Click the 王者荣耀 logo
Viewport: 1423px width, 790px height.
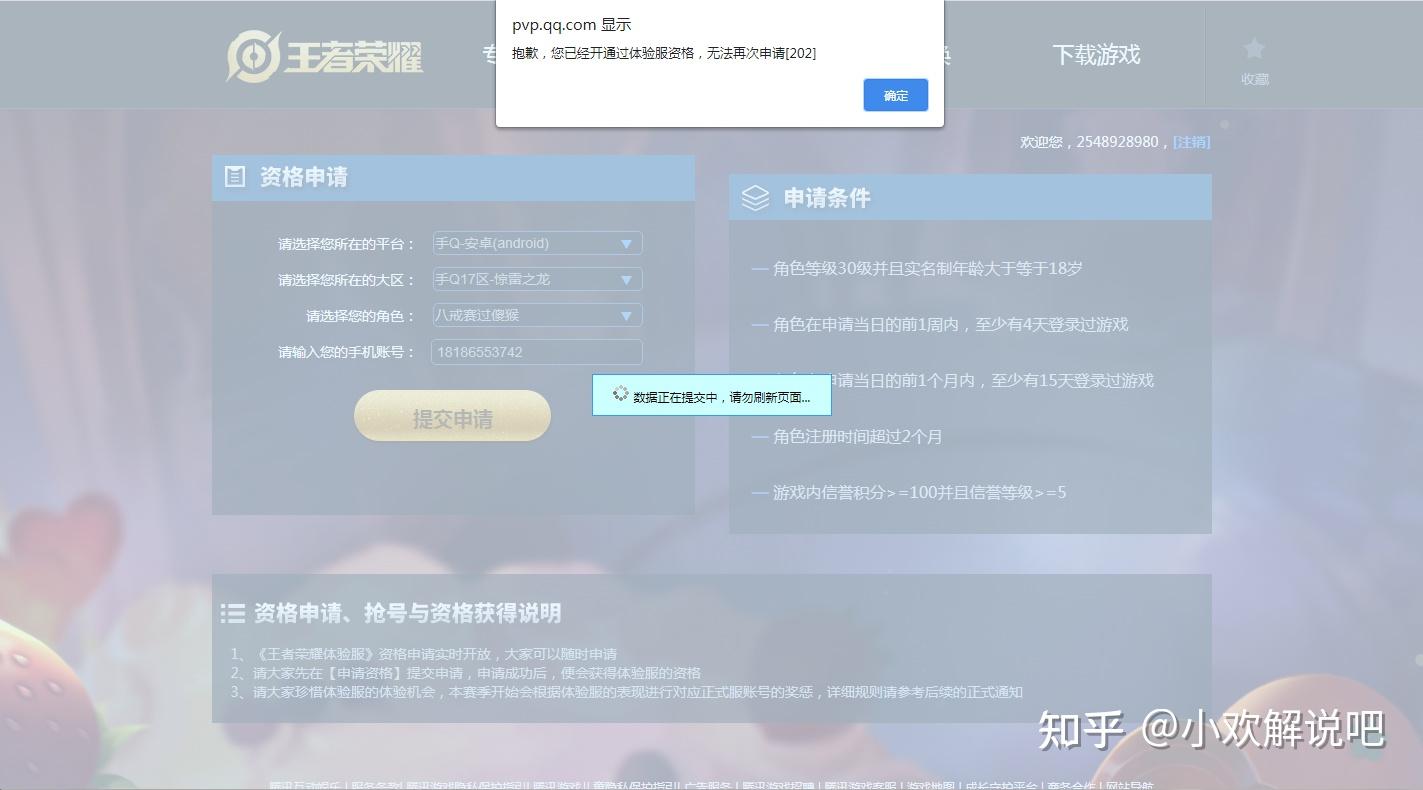(324, 56)
